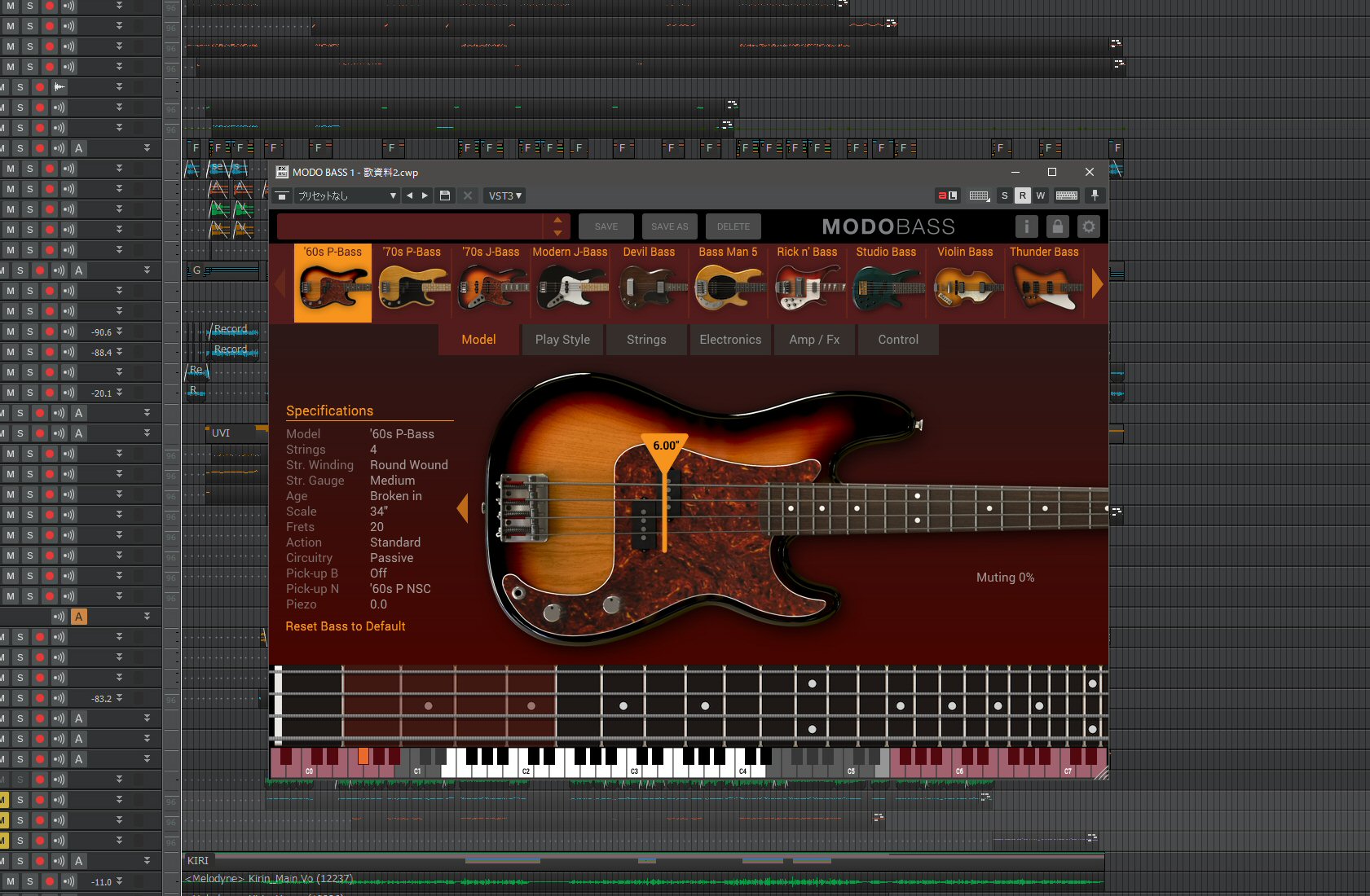Open the VST3 dropdown menu
Image resolution: width=1370 pixels, height=896 pixels.
click(x=505, y=195)
